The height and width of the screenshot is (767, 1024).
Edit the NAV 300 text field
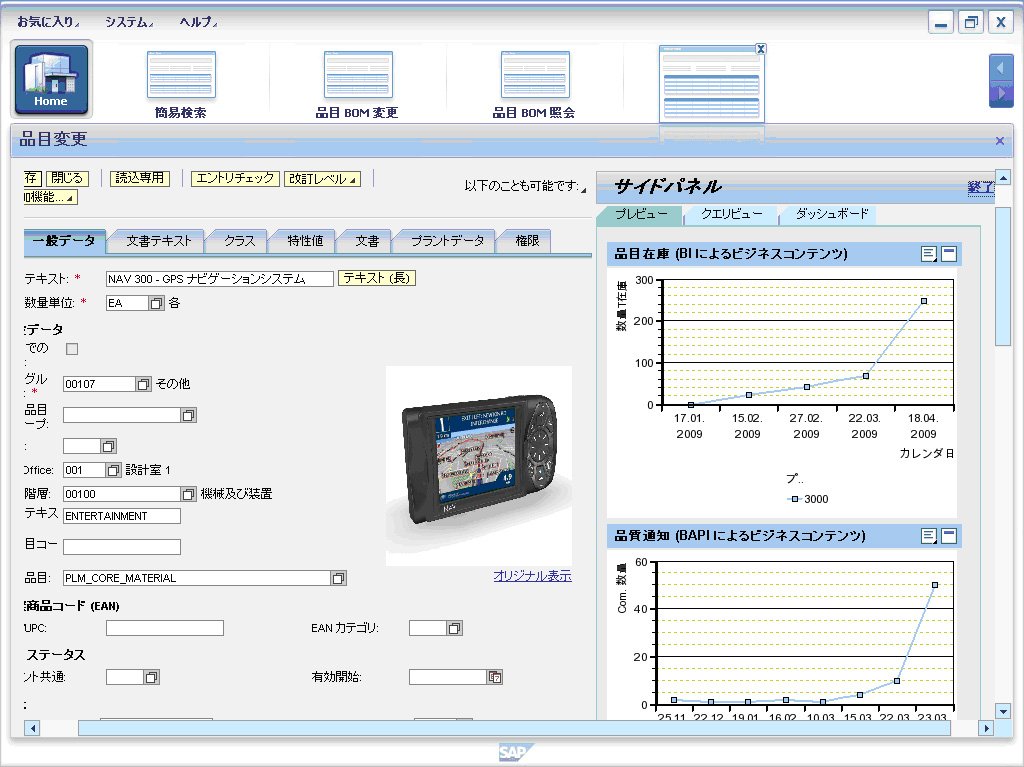[x=219, y=279]
